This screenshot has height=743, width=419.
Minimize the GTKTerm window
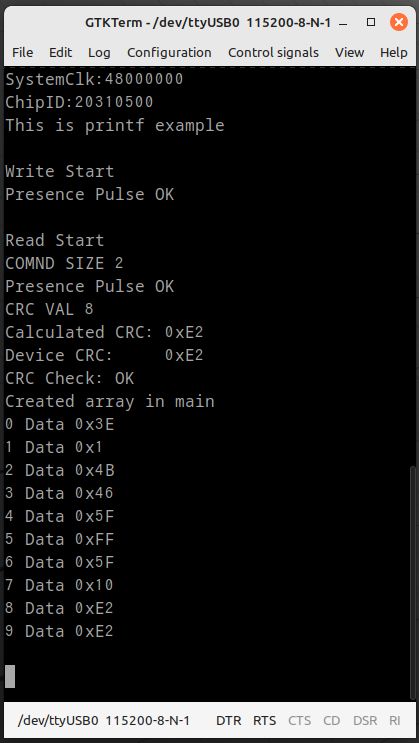(x=343, y=22)
